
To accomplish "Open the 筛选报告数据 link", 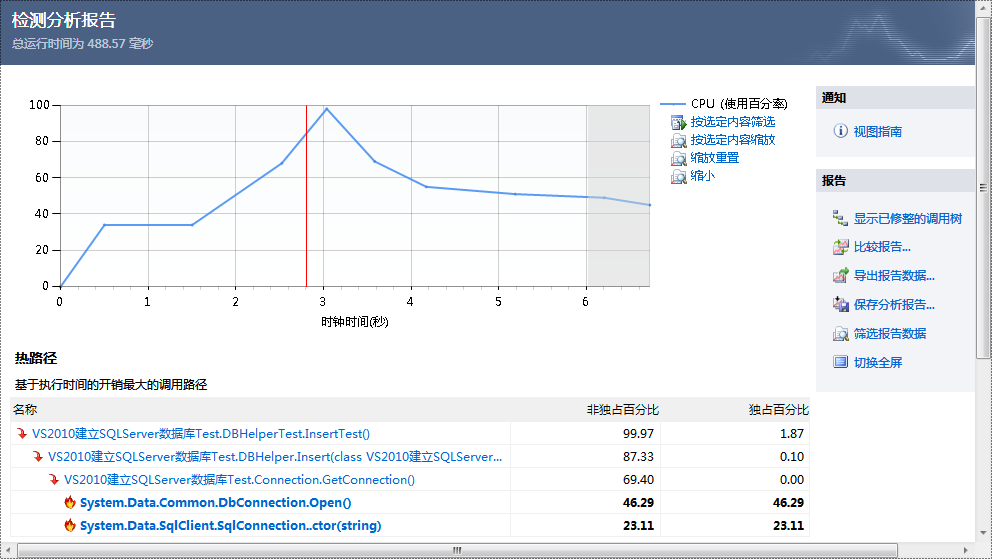I will [890, 333].
